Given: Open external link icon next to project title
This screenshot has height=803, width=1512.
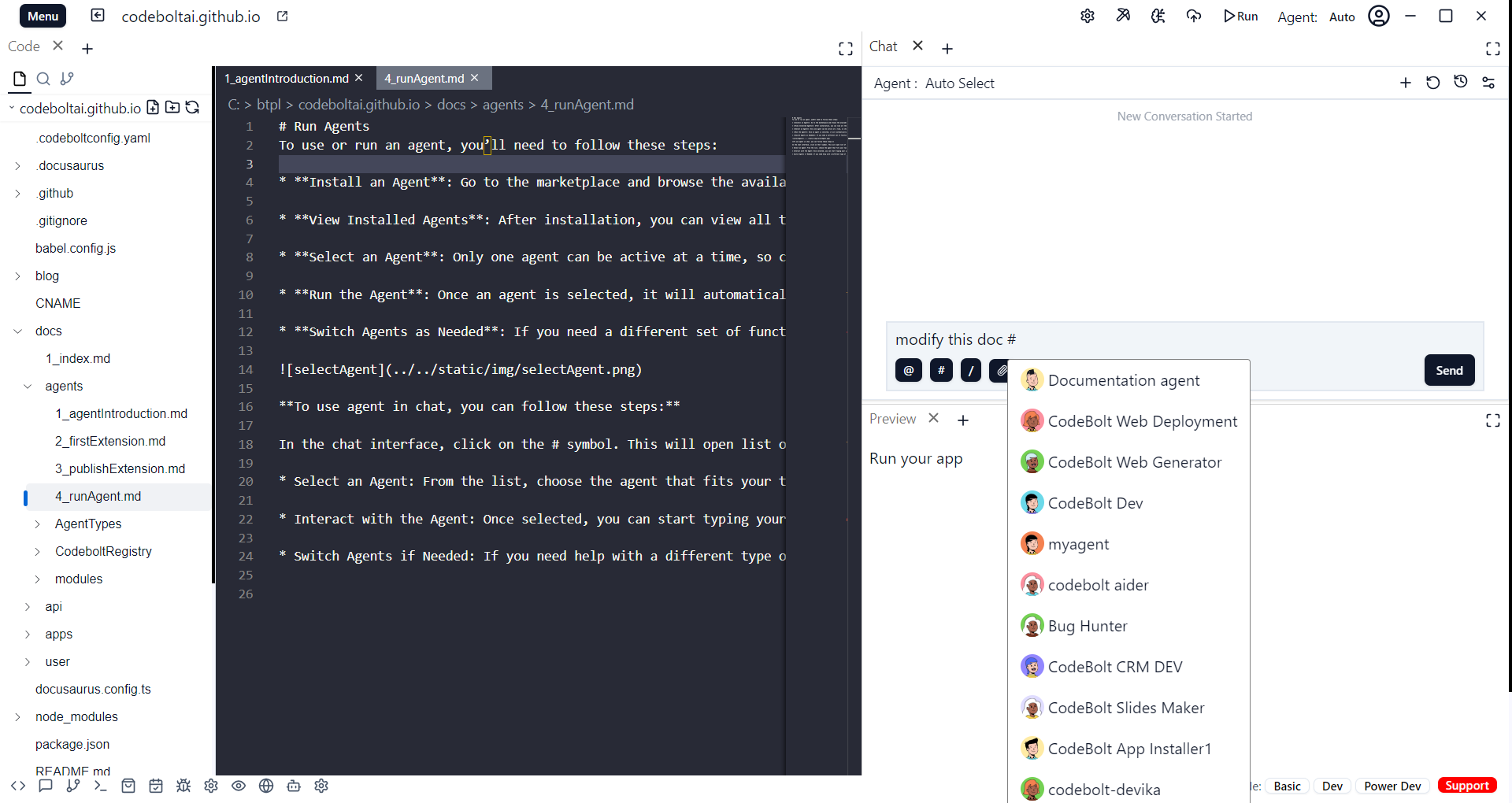Looking at the screenshot, I should coord(283,16).
